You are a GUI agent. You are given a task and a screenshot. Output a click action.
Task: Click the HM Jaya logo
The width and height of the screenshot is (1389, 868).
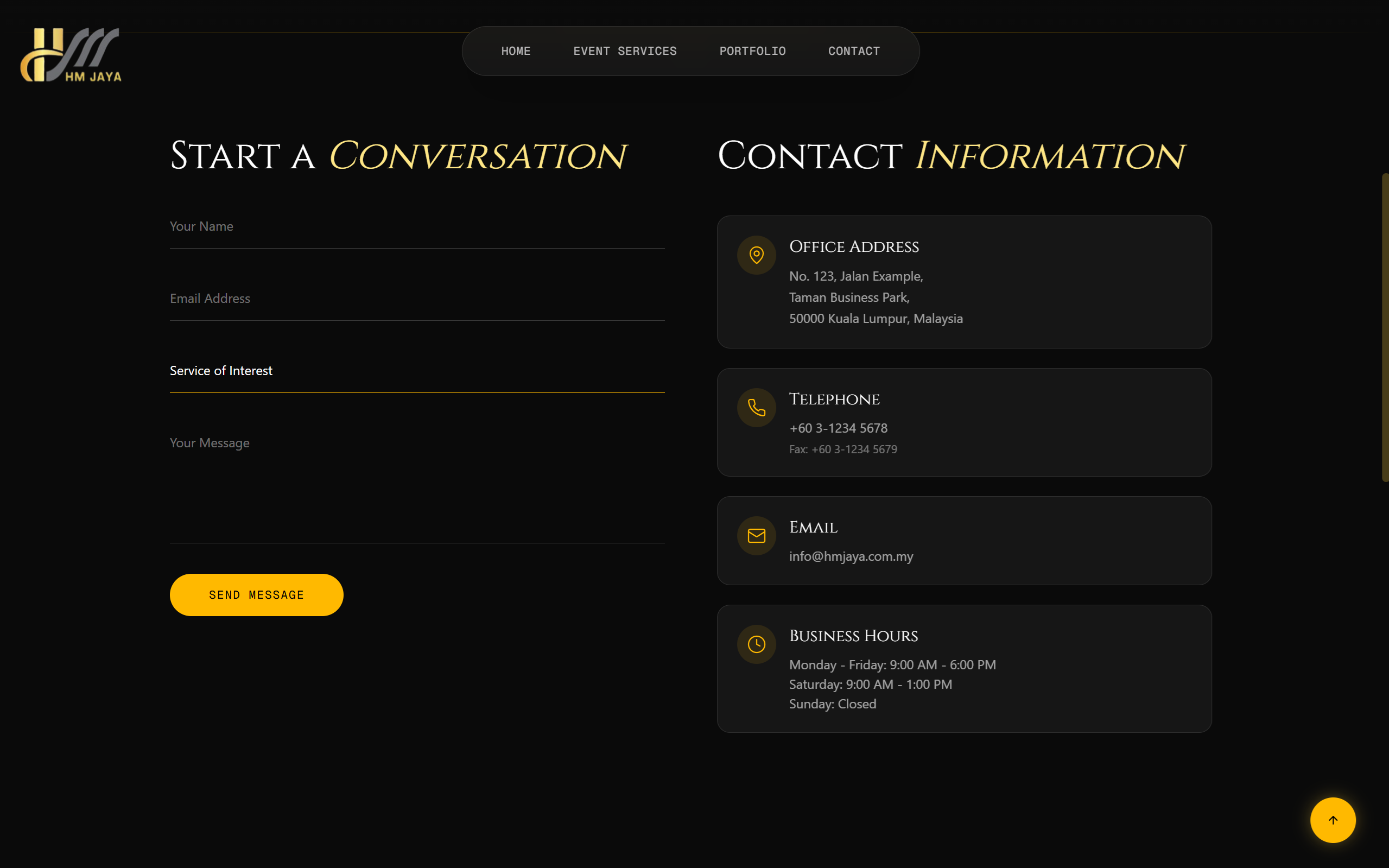[71, 55]
